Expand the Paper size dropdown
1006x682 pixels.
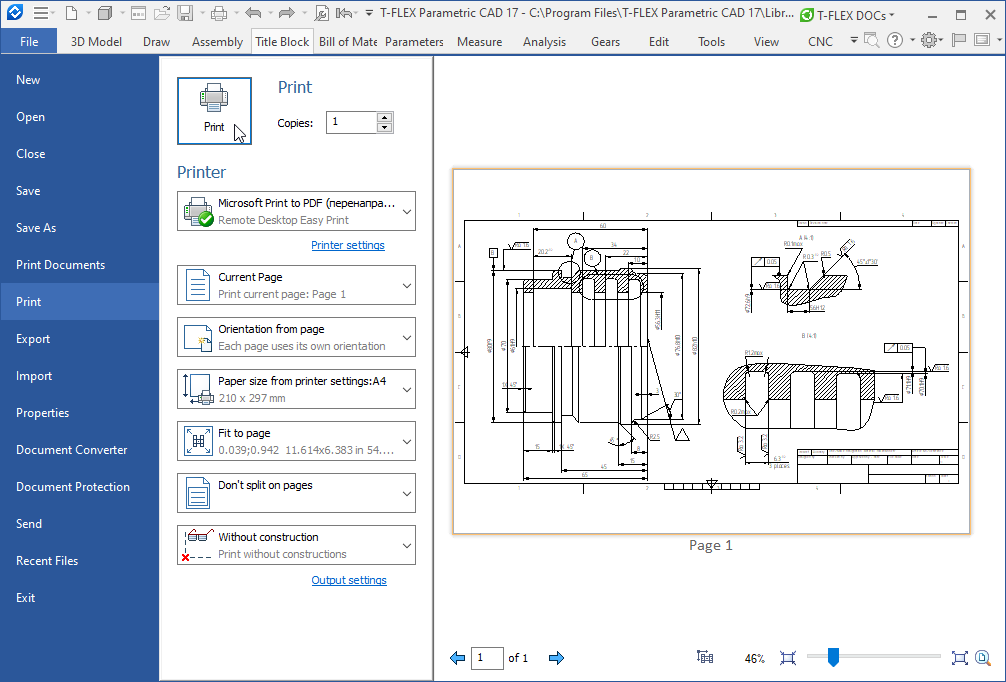click(x=407, y=389)
